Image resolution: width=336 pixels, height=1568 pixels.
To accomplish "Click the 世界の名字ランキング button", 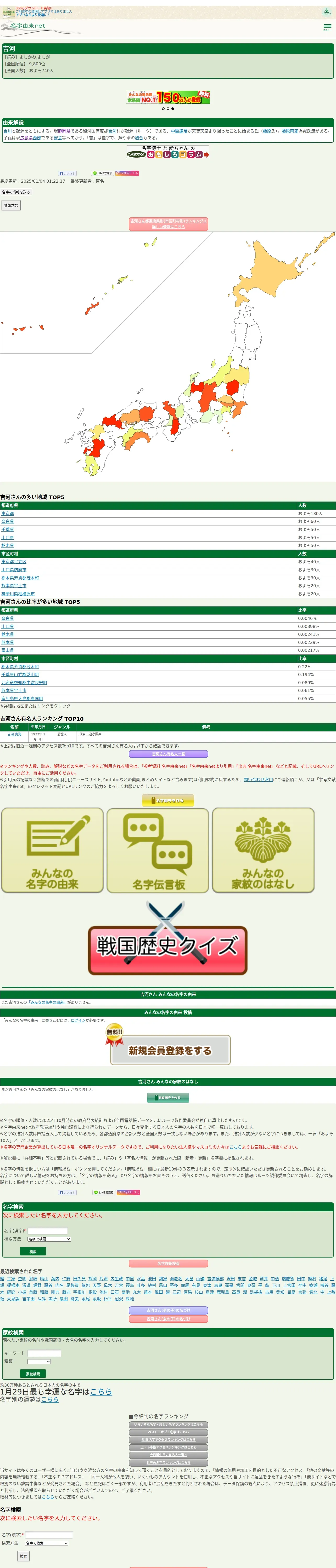I will tap(168, 1463).
